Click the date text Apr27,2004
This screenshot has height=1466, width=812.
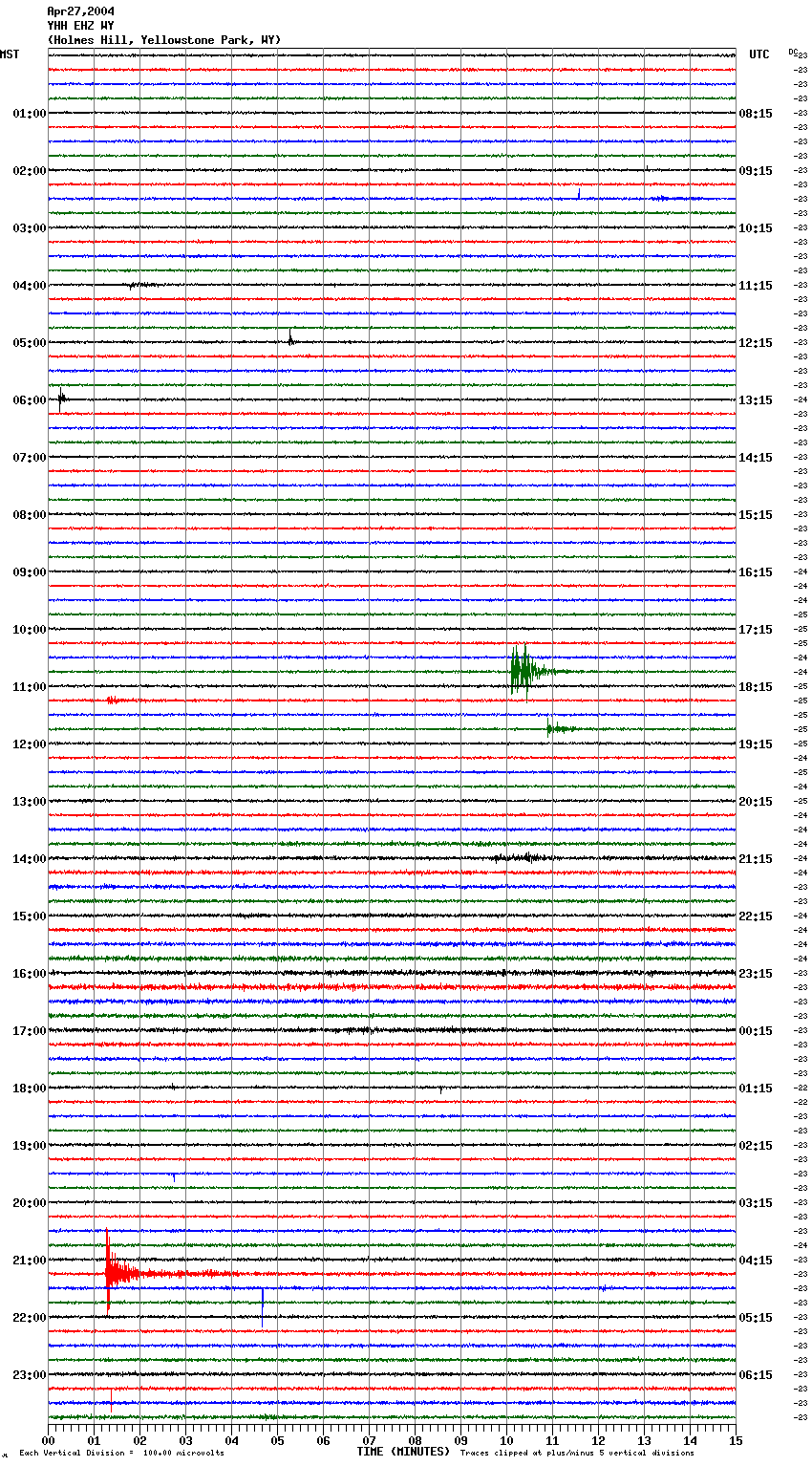click(80, 11)
